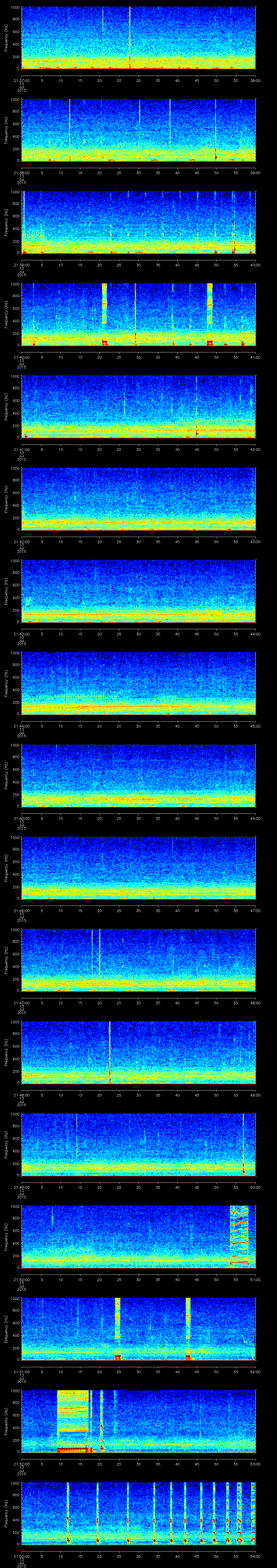Select the 54:00 end time label
The image size is (277, 1568).
[x=256, y=1556]
